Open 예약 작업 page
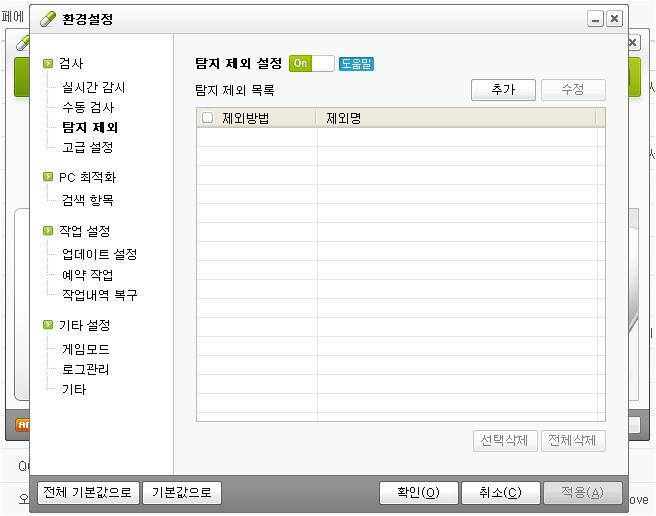This screenshot has height=516, width=656. [87, 275]
